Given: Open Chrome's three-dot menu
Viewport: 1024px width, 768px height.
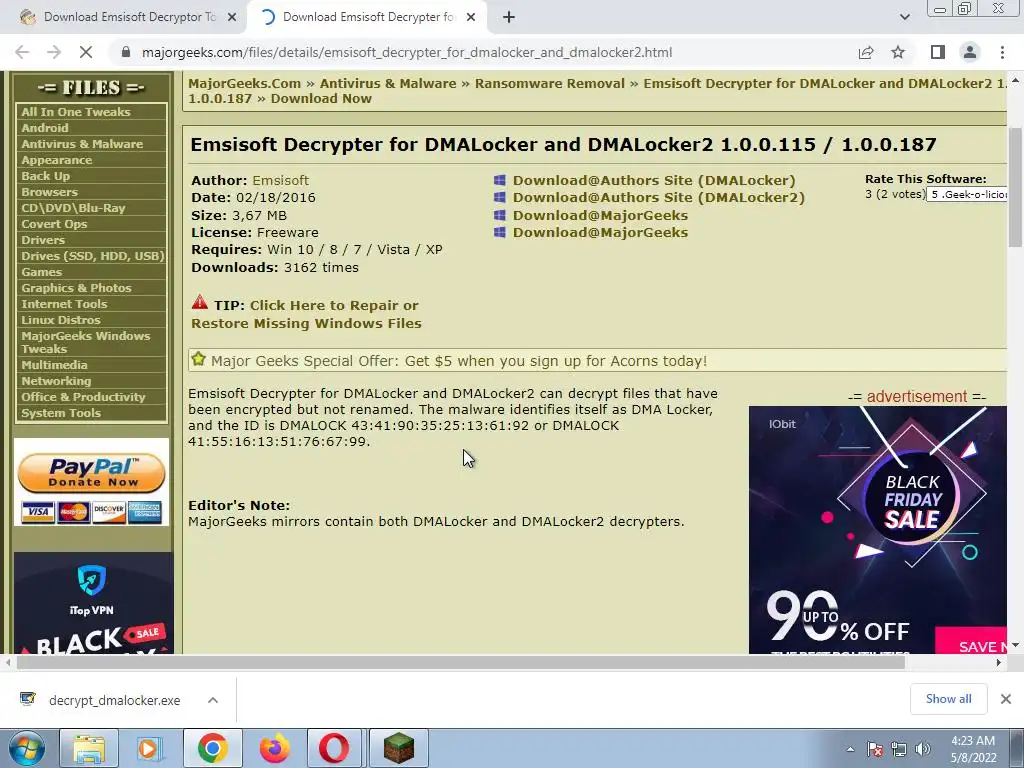Looking at the screenshot, I should pyautogui.click(x=1002, y=52).
